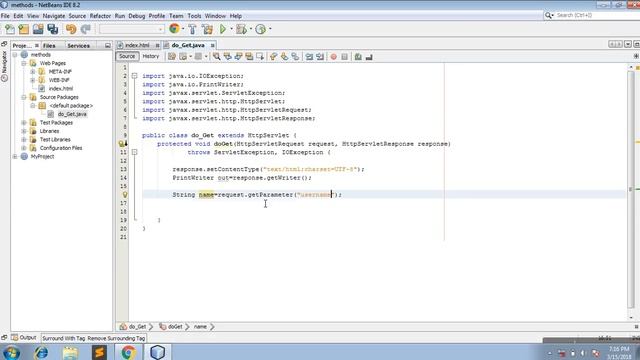
Task: Click red Start Macro Recording icon
Action: point(333,57)
